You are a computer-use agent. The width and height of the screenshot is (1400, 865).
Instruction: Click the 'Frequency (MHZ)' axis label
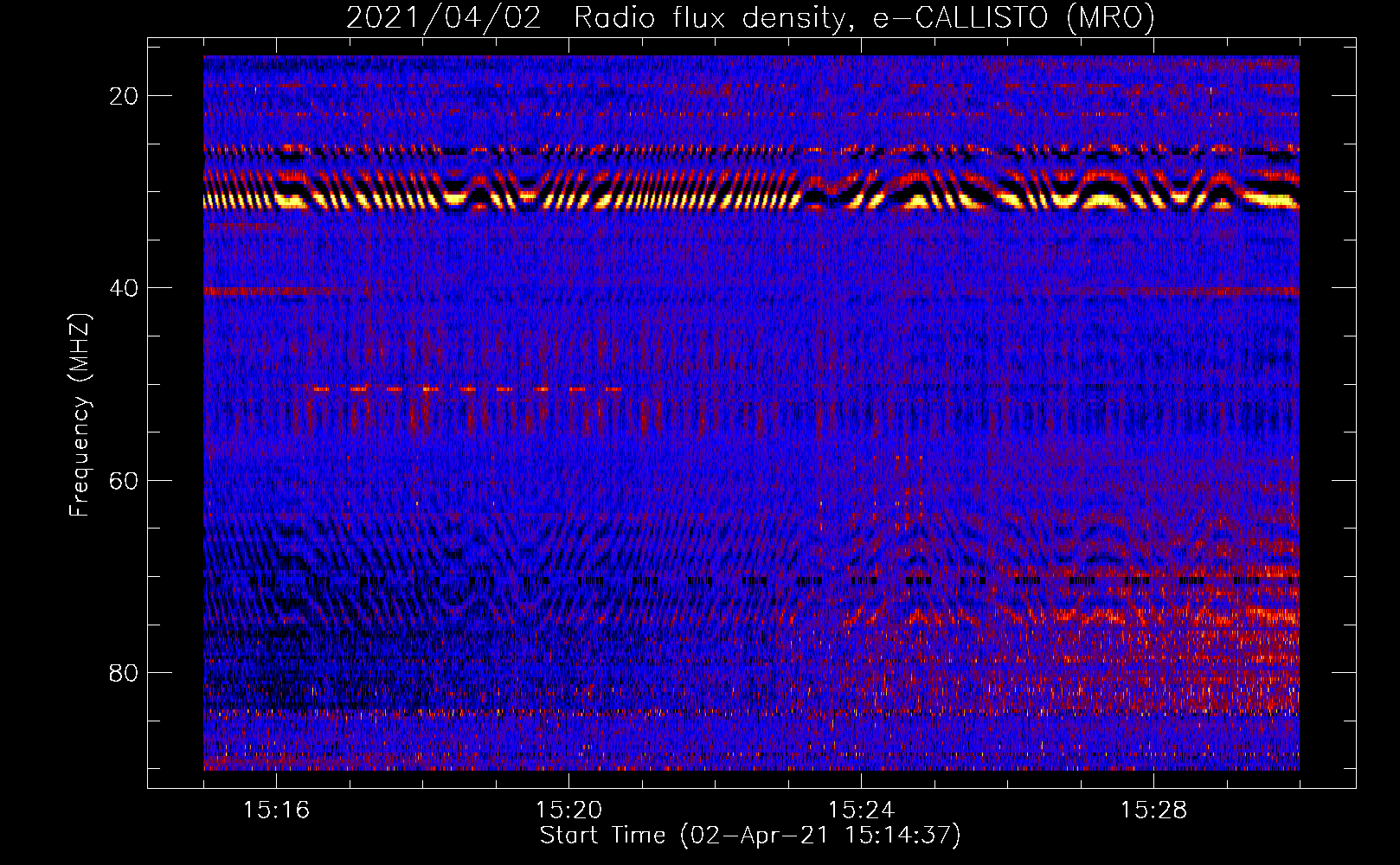[80, 415]
